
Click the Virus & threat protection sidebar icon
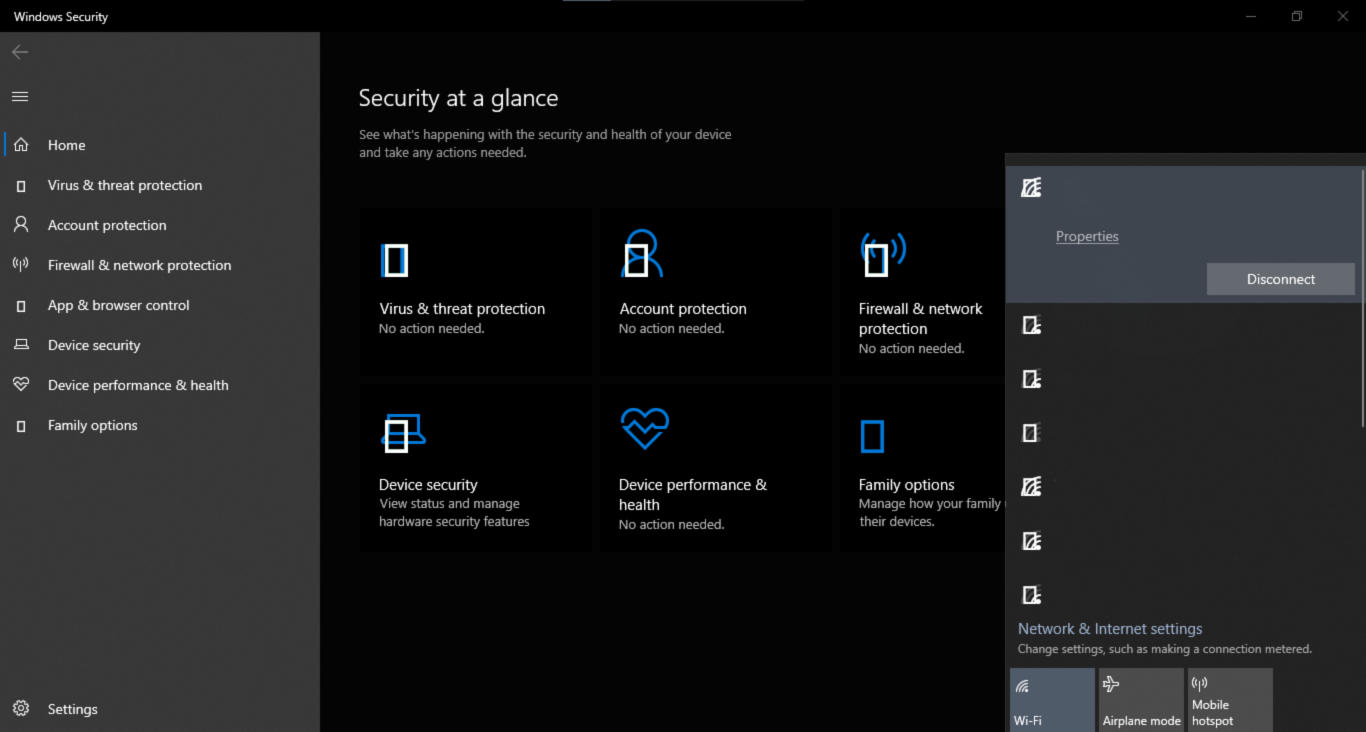[x=21, y=186]
